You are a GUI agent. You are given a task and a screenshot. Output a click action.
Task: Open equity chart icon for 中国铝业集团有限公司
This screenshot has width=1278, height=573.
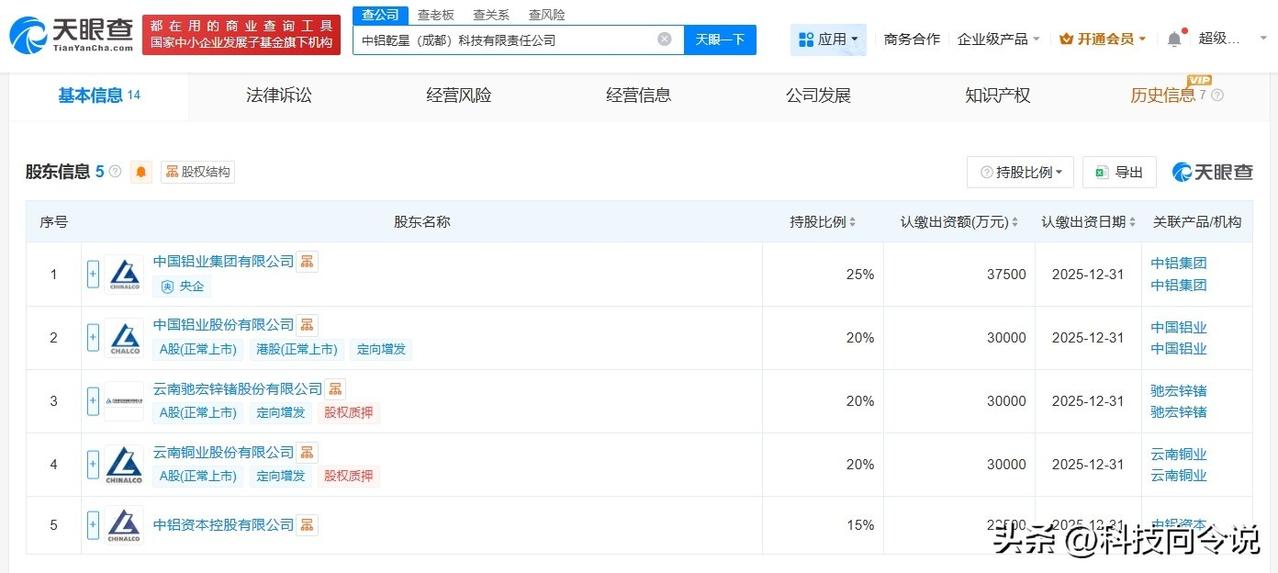307,261
